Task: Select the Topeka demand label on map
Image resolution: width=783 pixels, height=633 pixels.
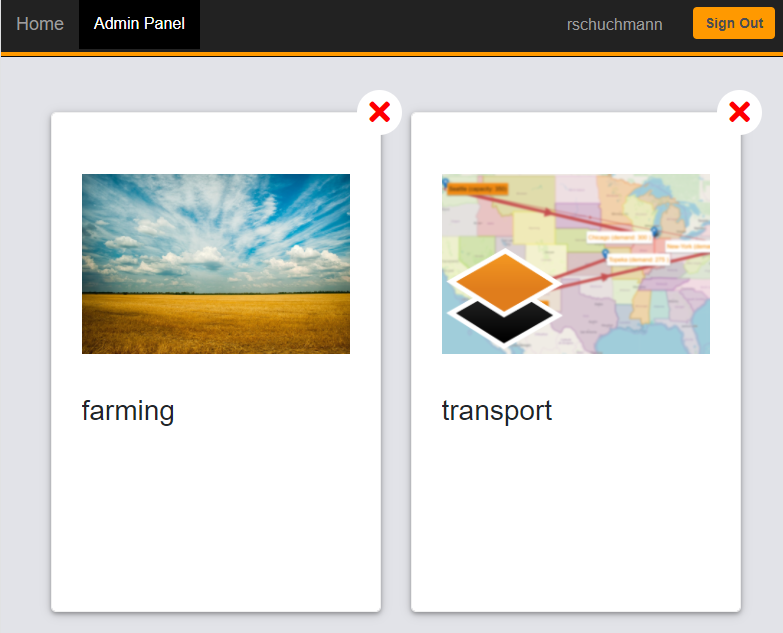Action: click(636, 259)
